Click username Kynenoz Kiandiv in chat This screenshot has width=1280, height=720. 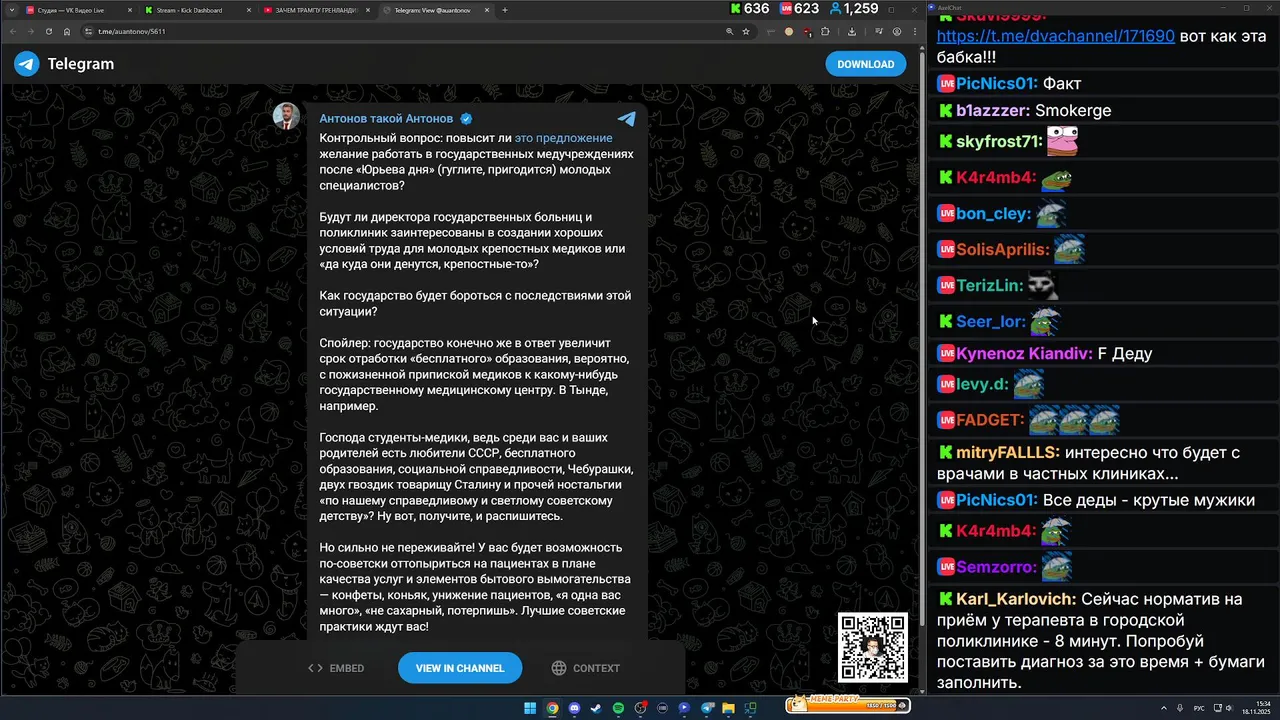pos(1024,354)
